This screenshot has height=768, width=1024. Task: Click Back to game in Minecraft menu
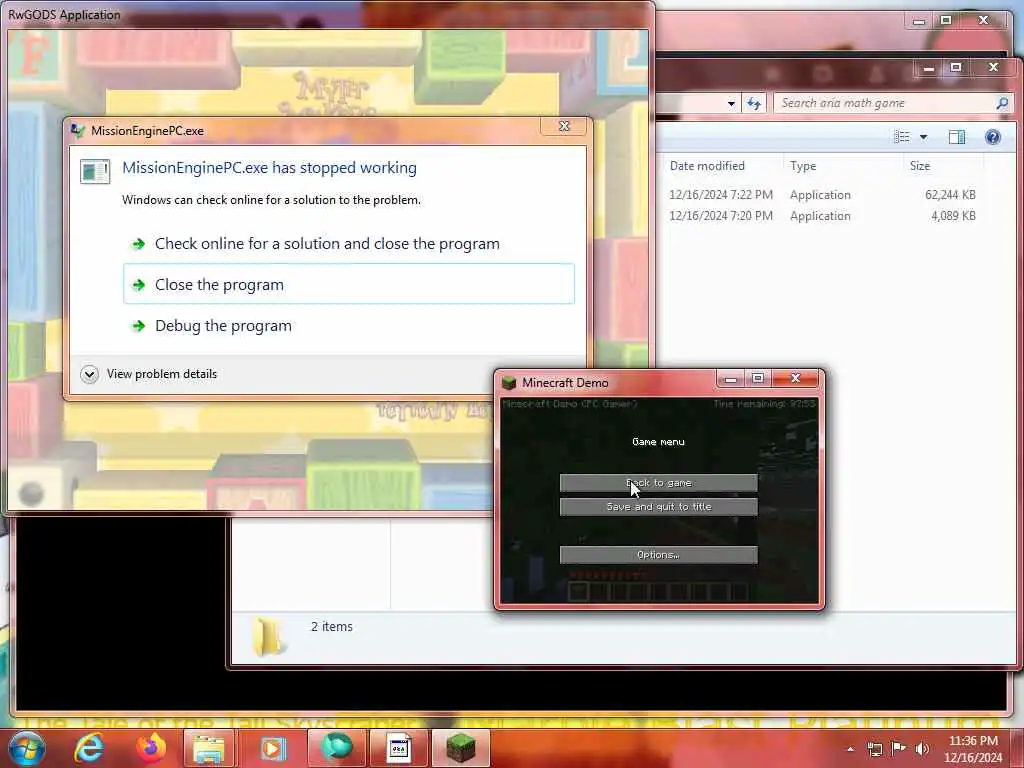[x=658, y=483]
